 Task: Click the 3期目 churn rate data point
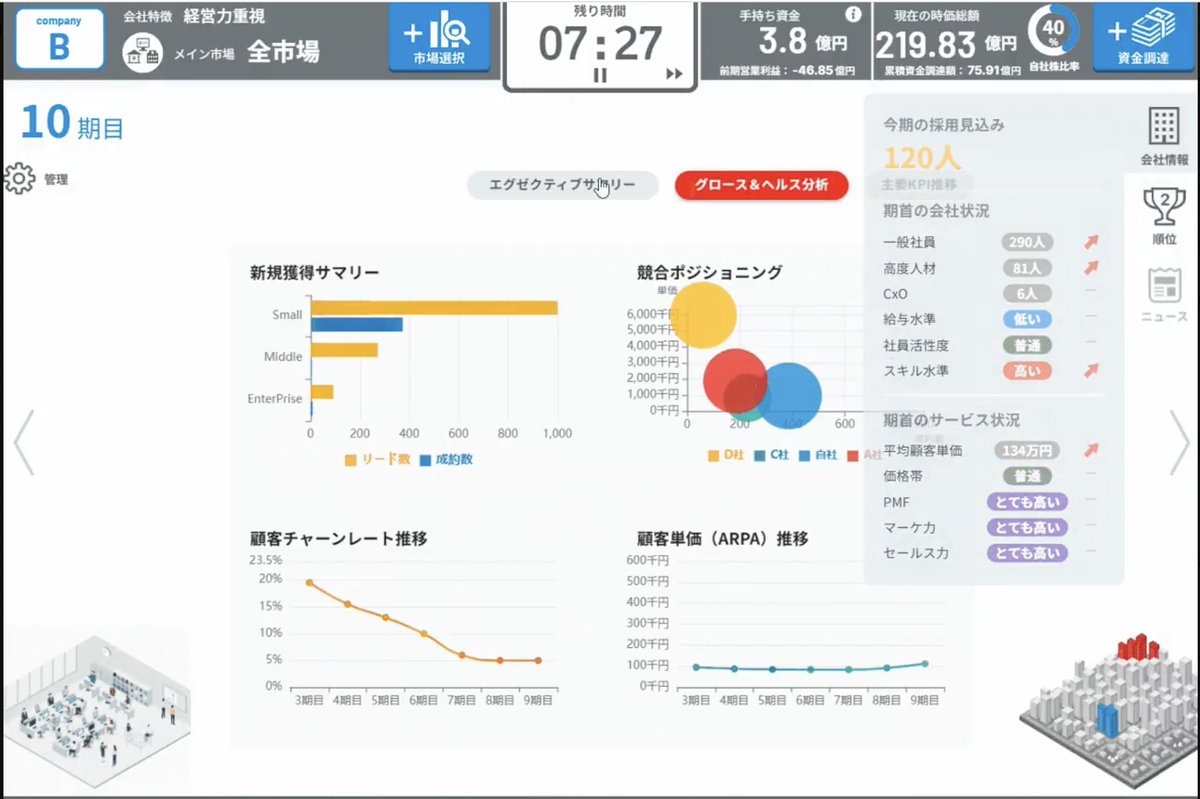(309, 582)
